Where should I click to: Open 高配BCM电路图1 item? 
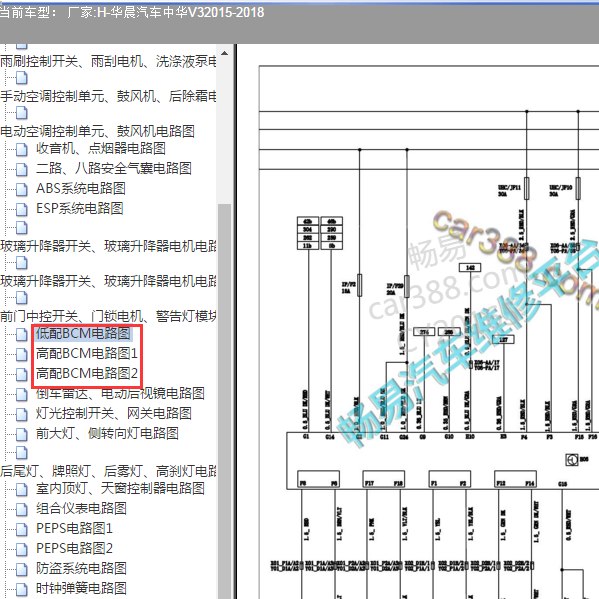(x=87, y=353)
